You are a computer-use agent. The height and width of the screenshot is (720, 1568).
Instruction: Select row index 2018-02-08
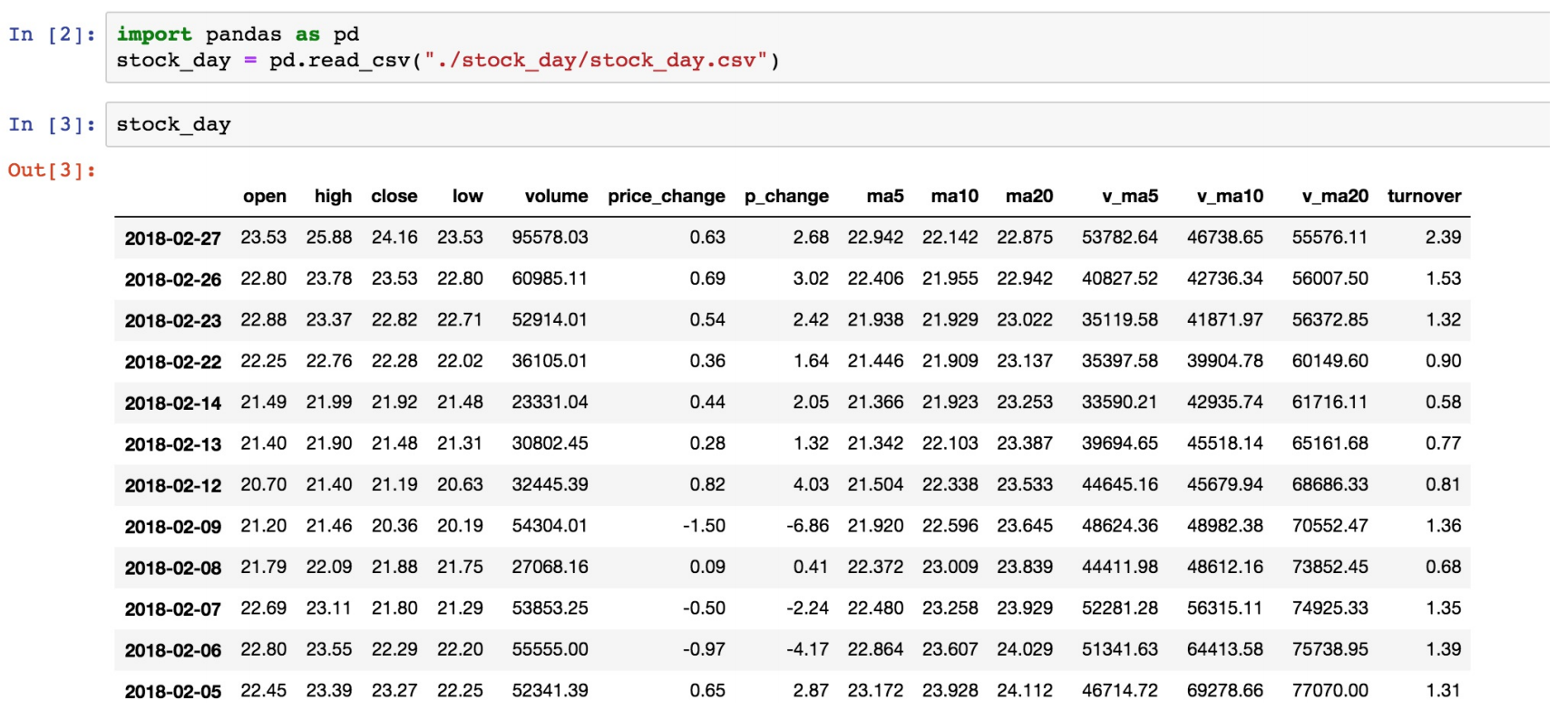(172, 569)
